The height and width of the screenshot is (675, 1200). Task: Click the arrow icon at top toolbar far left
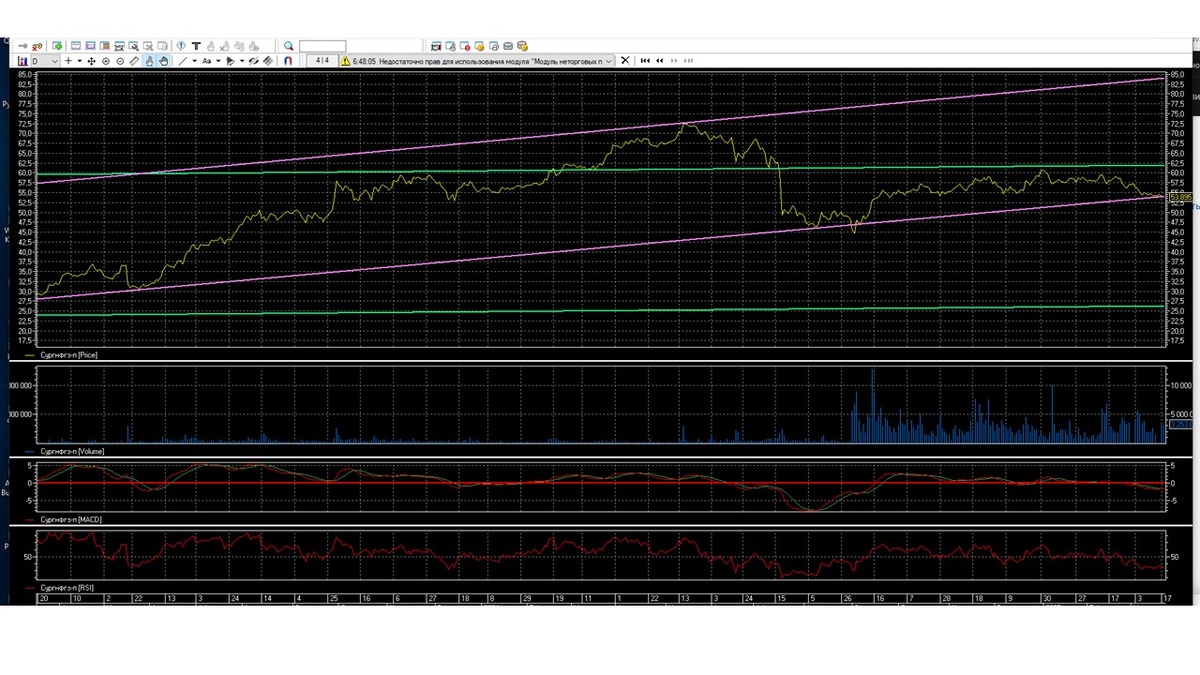23,46
